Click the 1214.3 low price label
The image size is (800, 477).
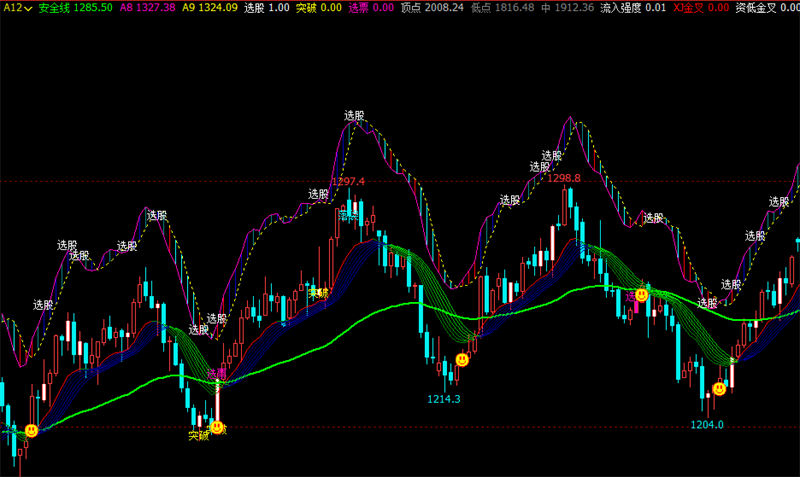(x=444, y=399)
